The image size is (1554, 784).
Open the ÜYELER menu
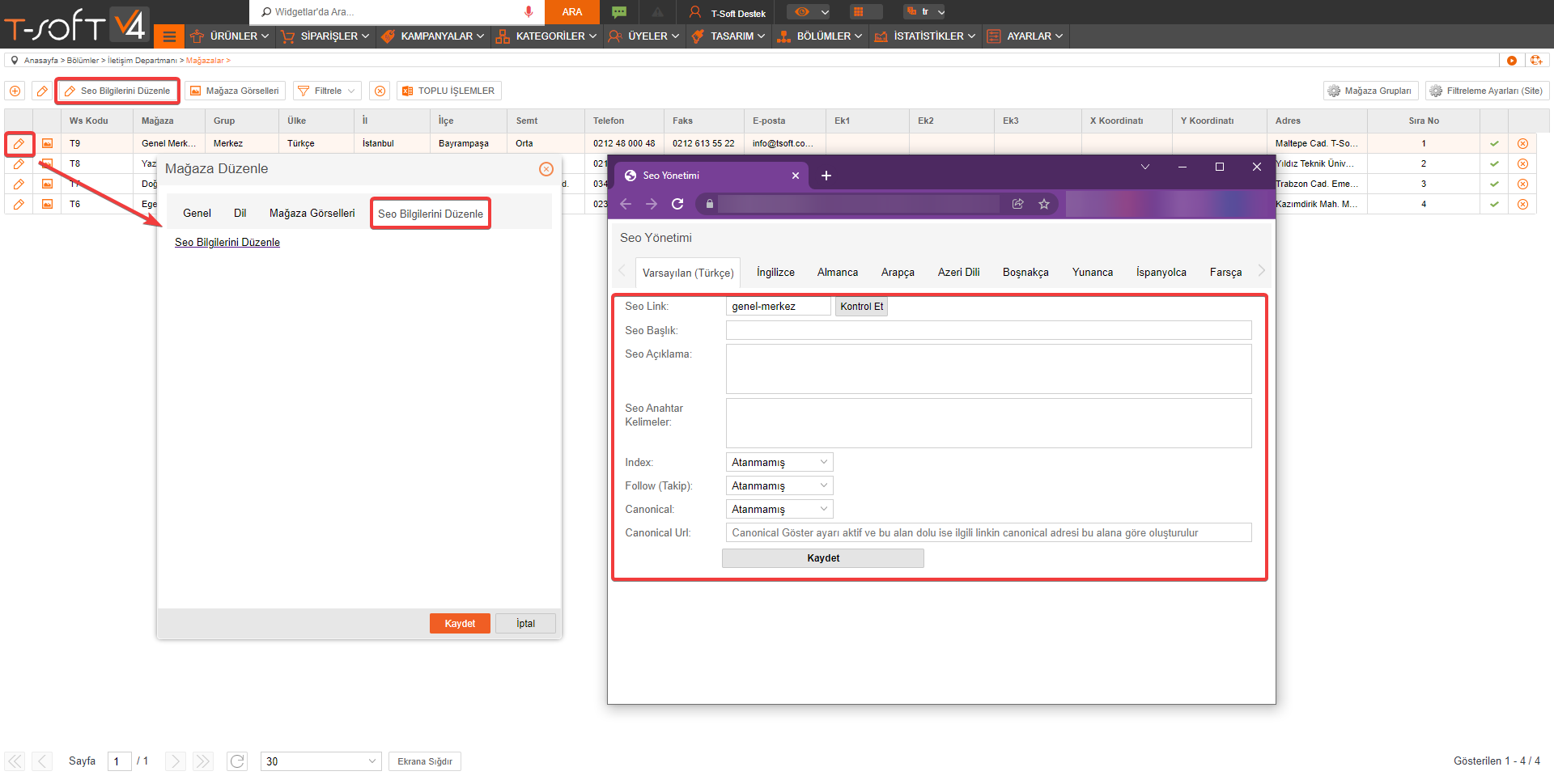(644, 36)
